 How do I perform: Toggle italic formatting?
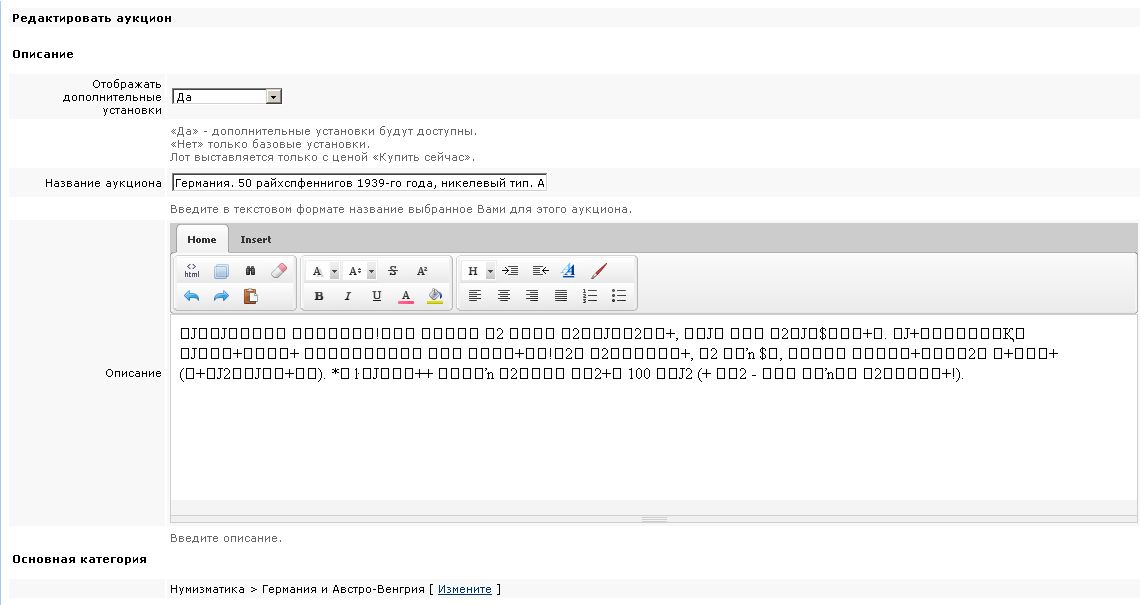(348, 296)
